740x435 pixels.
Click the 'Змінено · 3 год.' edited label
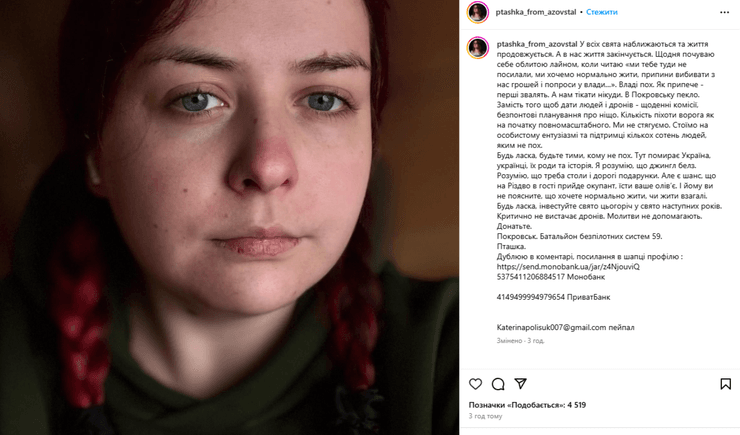point(520,340)
